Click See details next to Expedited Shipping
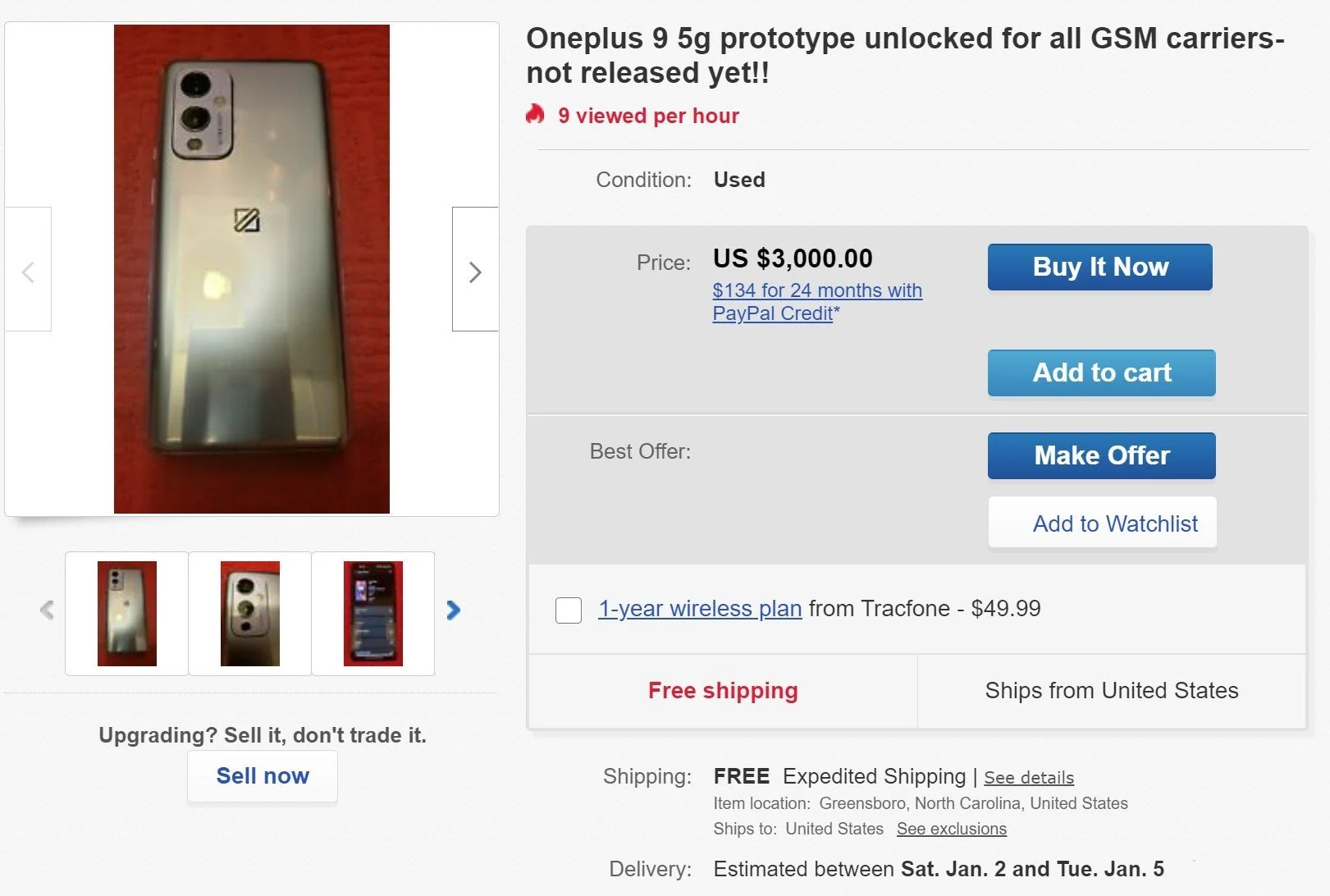The image size is (1330, 896). click(x=1028, y=777)
